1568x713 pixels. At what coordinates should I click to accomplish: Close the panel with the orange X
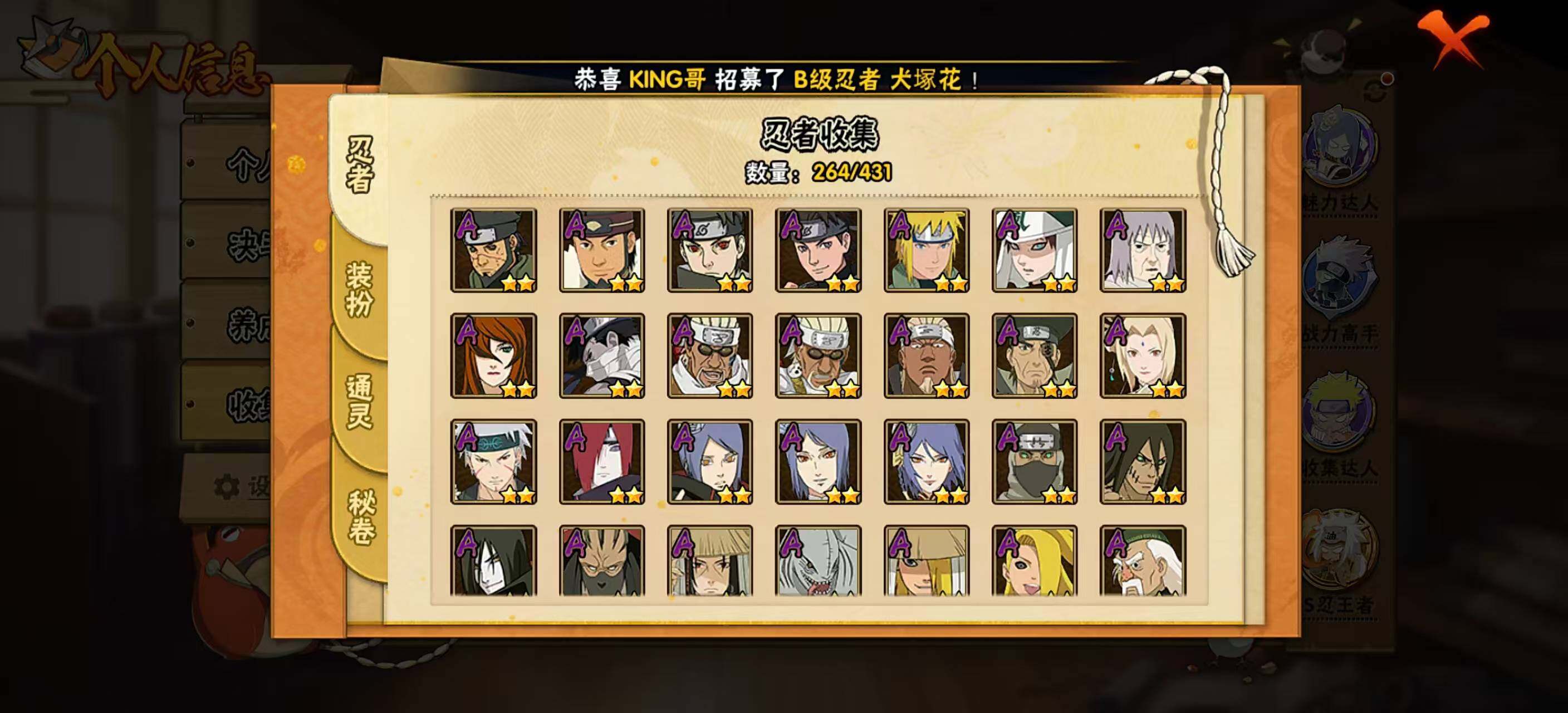(1452, 39)
